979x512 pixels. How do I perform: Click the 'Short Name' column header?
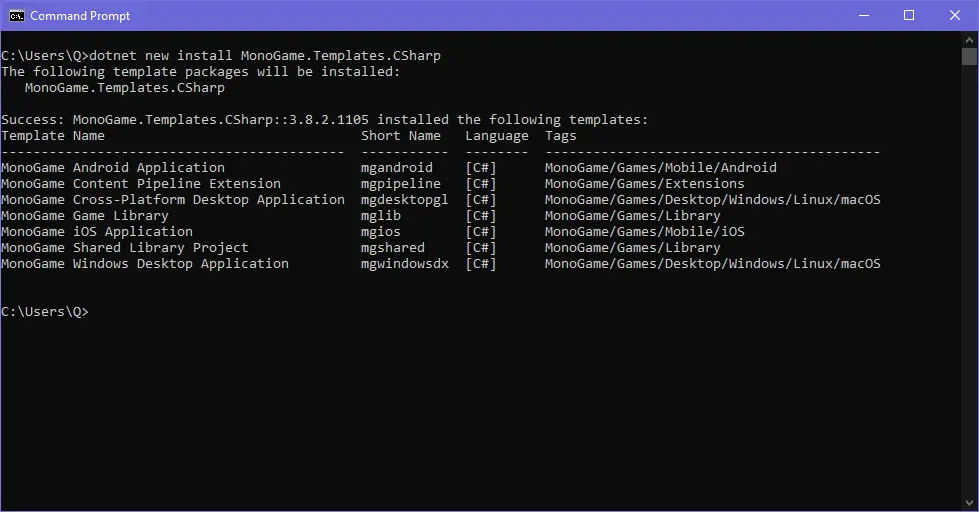click(401, 135)
